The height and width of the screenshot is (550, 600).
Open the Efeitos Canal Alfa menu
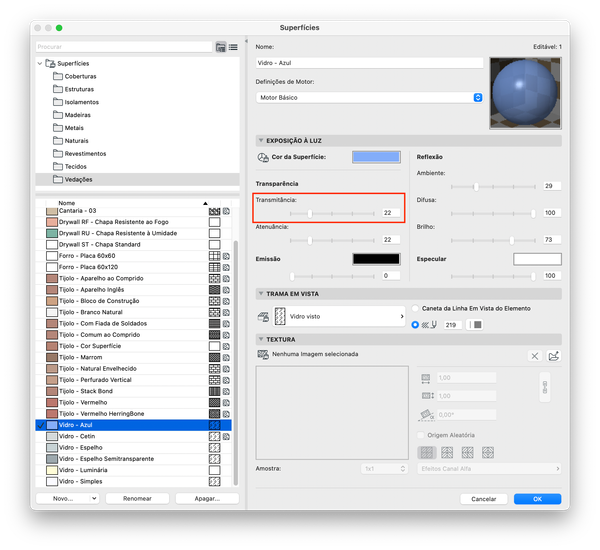[x=489, y=469]
